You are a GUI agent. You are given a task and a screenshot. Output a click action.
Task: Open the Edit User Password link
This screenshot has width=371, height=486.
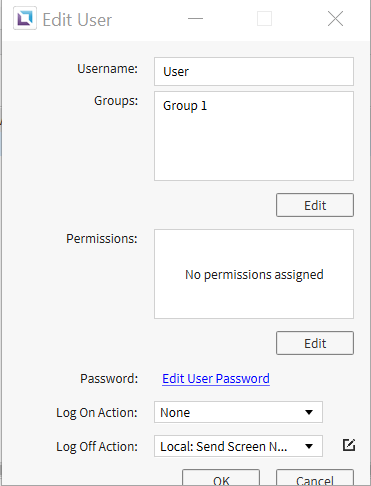tap(216, 379)
